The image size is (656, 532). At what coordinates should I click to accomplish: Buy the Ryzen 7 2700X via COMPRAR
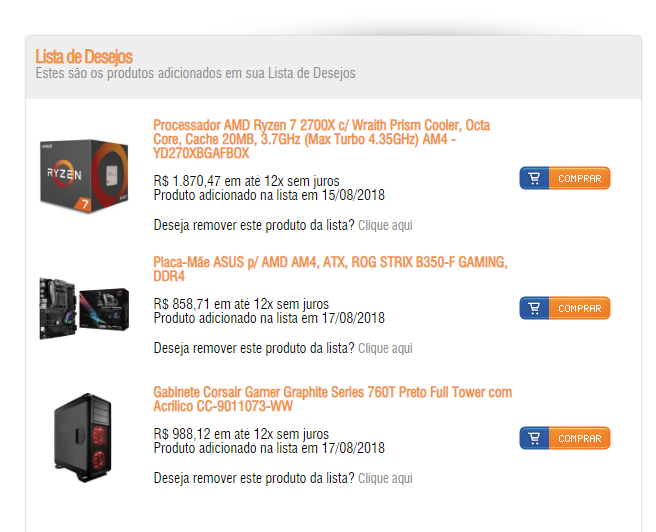pos(579,178)
